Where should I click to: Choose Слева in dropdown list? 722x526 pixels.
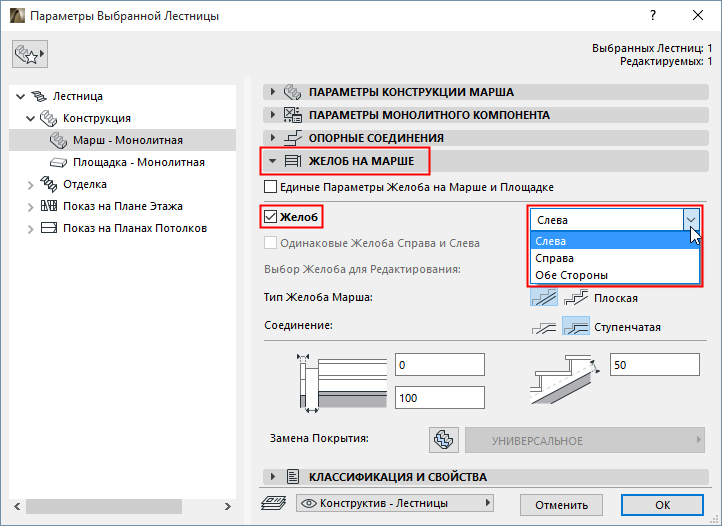(x=615, y=241)
